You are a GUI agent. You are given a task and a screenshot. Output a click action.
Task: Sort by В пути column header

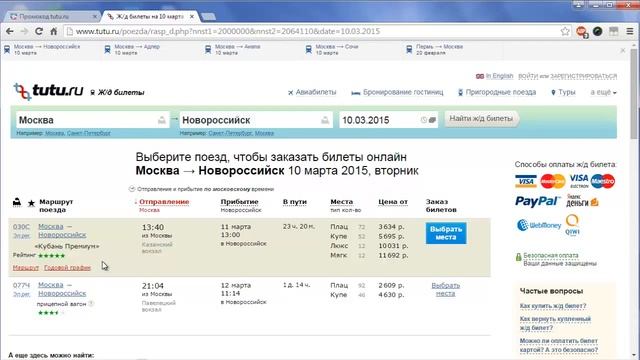coord(295,202)
